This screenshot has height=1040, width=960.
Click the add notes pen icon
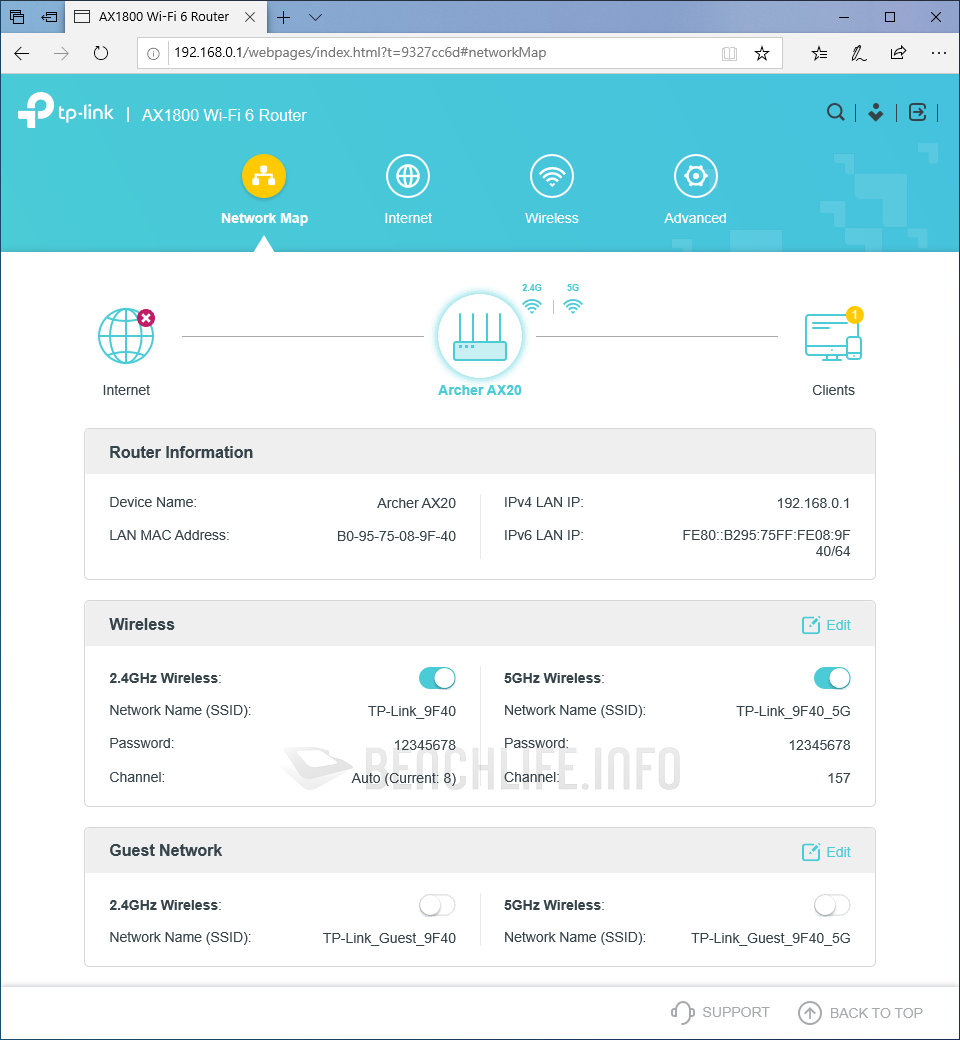click(858, 53)
